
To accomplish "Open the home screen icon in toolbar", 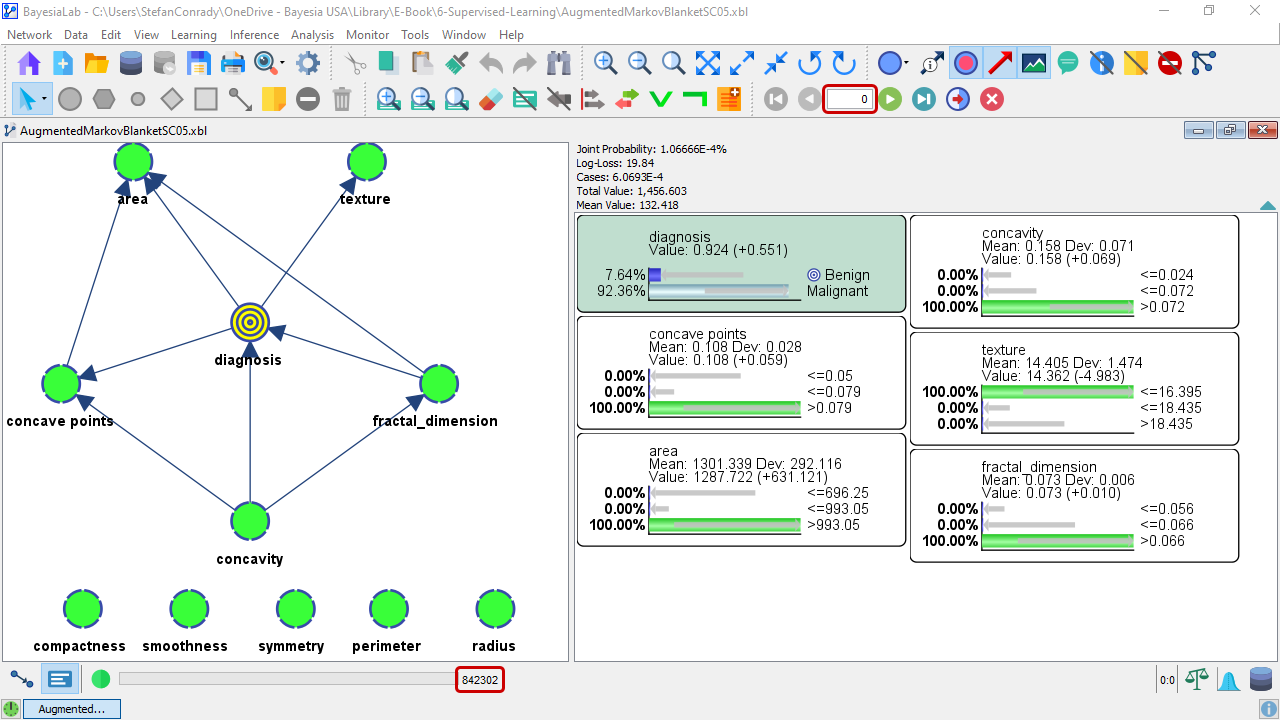I will 29,63.
